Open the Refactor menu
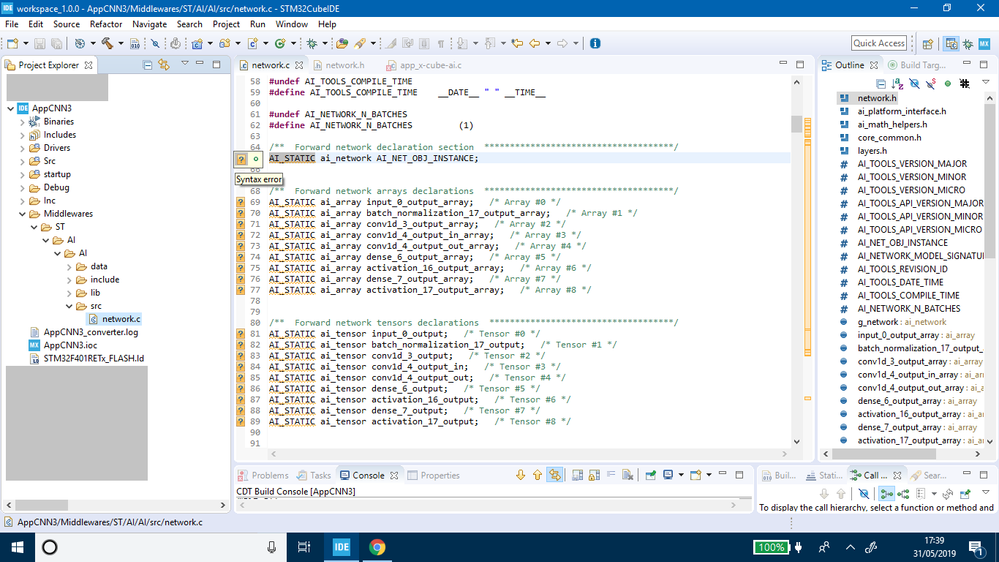 pyautogui.click(x=106, y=24)
